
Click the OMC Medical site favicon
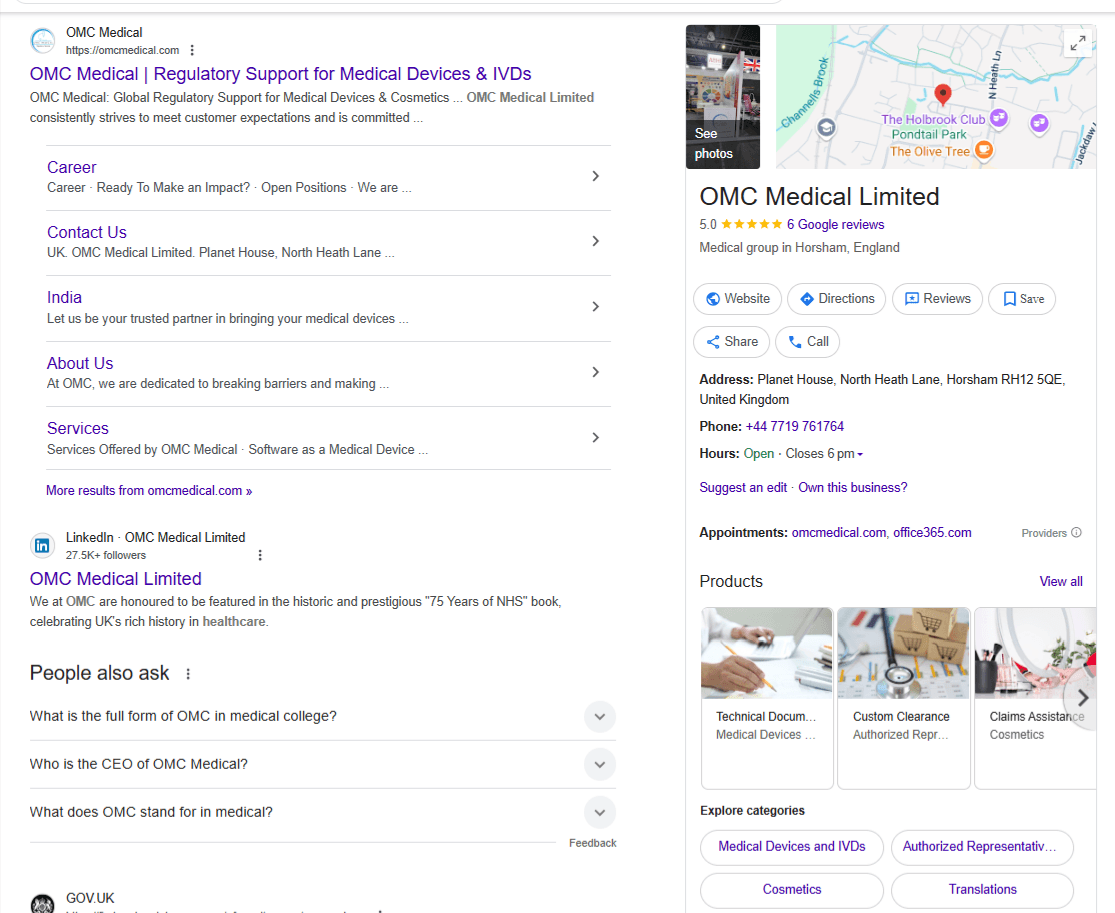43,41
